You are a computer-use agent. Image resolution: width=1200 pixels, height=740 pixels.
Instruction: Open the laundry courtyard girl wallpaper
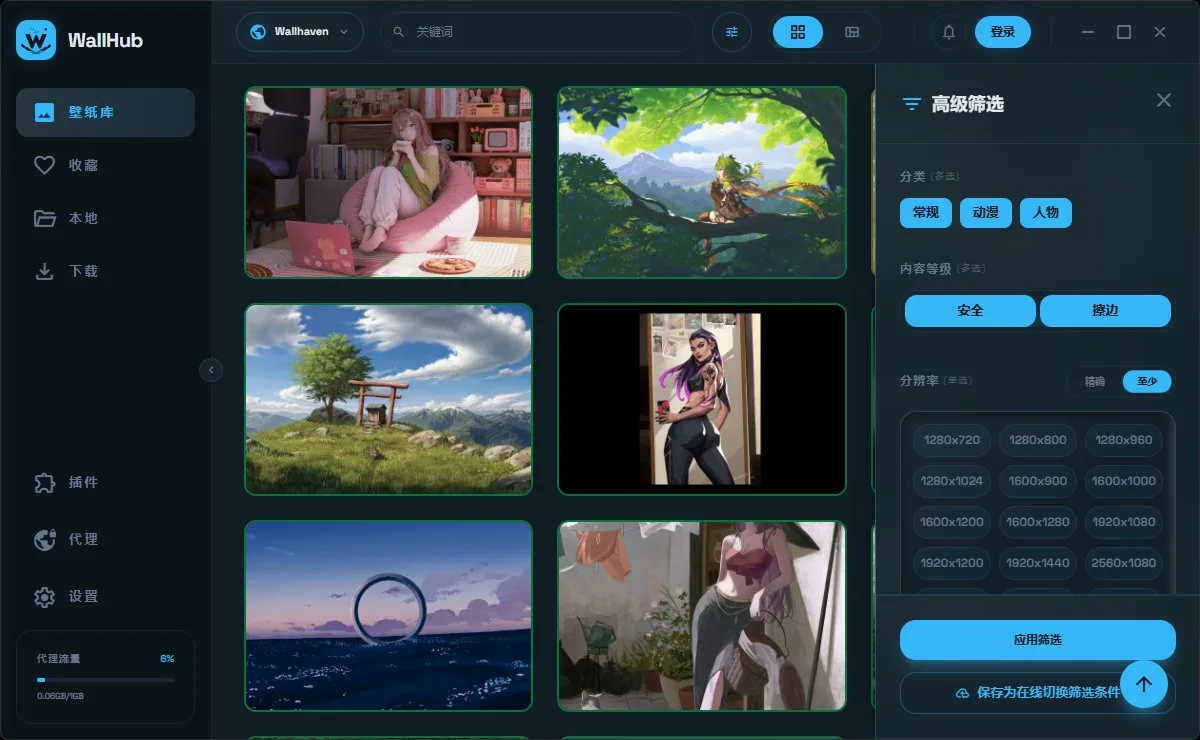[x=702, y=616]
